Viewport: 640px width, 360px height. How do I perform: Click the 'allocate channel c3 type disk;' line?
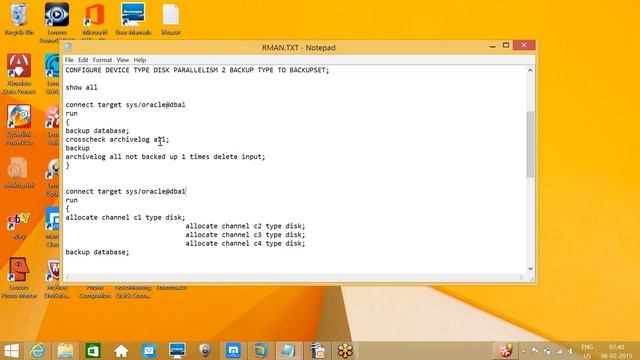245,235
